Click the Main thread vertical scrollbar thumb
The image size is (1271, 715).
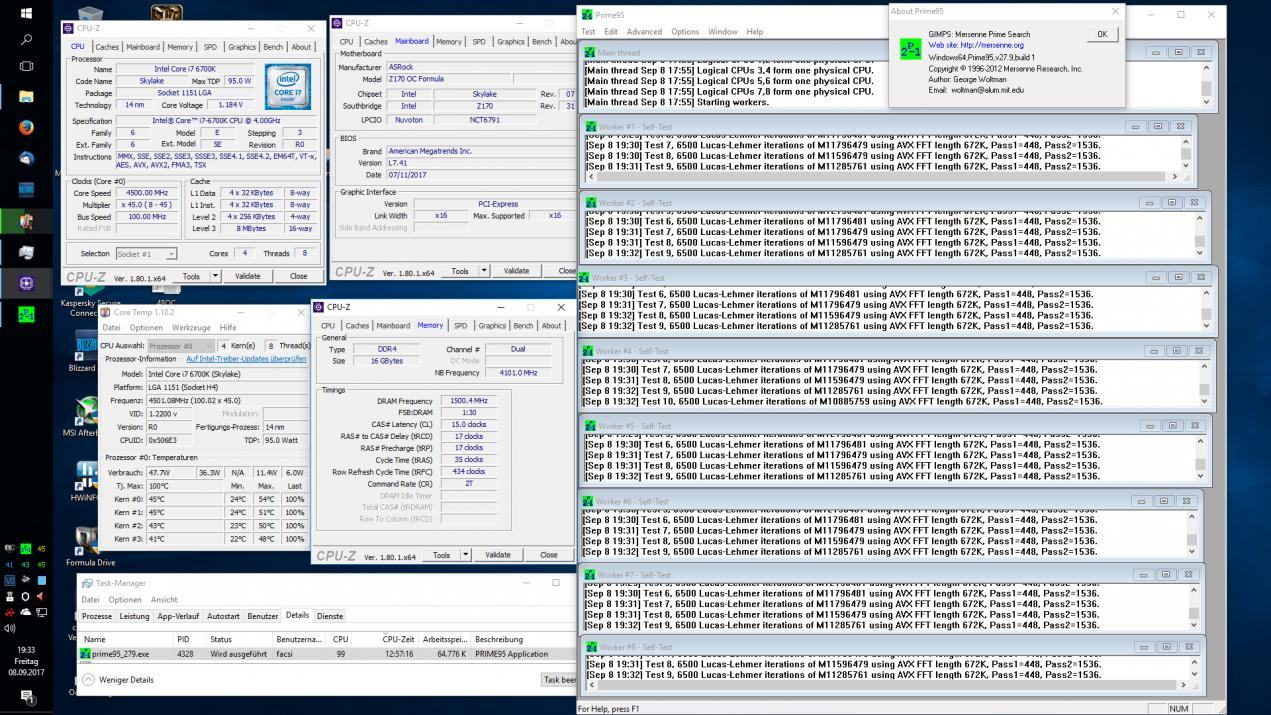[1205, 87]
